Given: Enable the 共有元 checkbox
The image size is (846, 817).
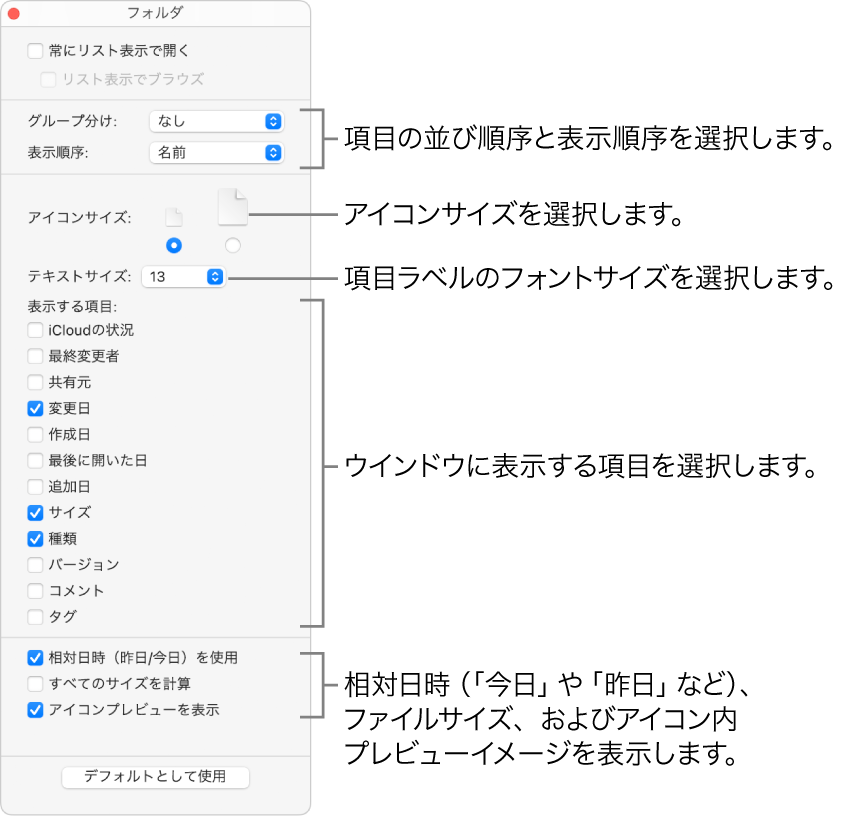Looking at the screenshot, I should [34, 382].
